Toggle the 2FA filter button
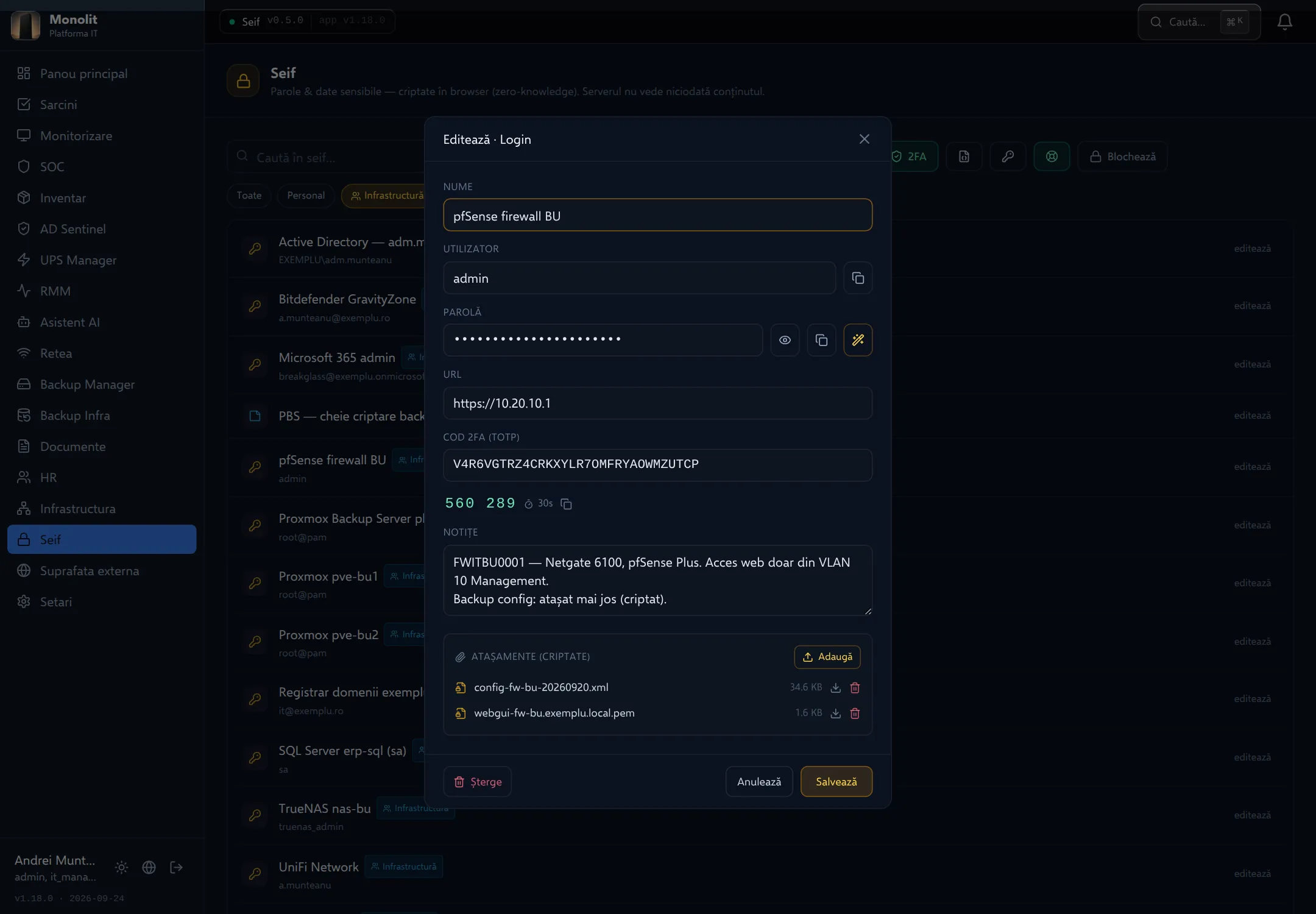The image size is (1316, 914). [914, 157]
